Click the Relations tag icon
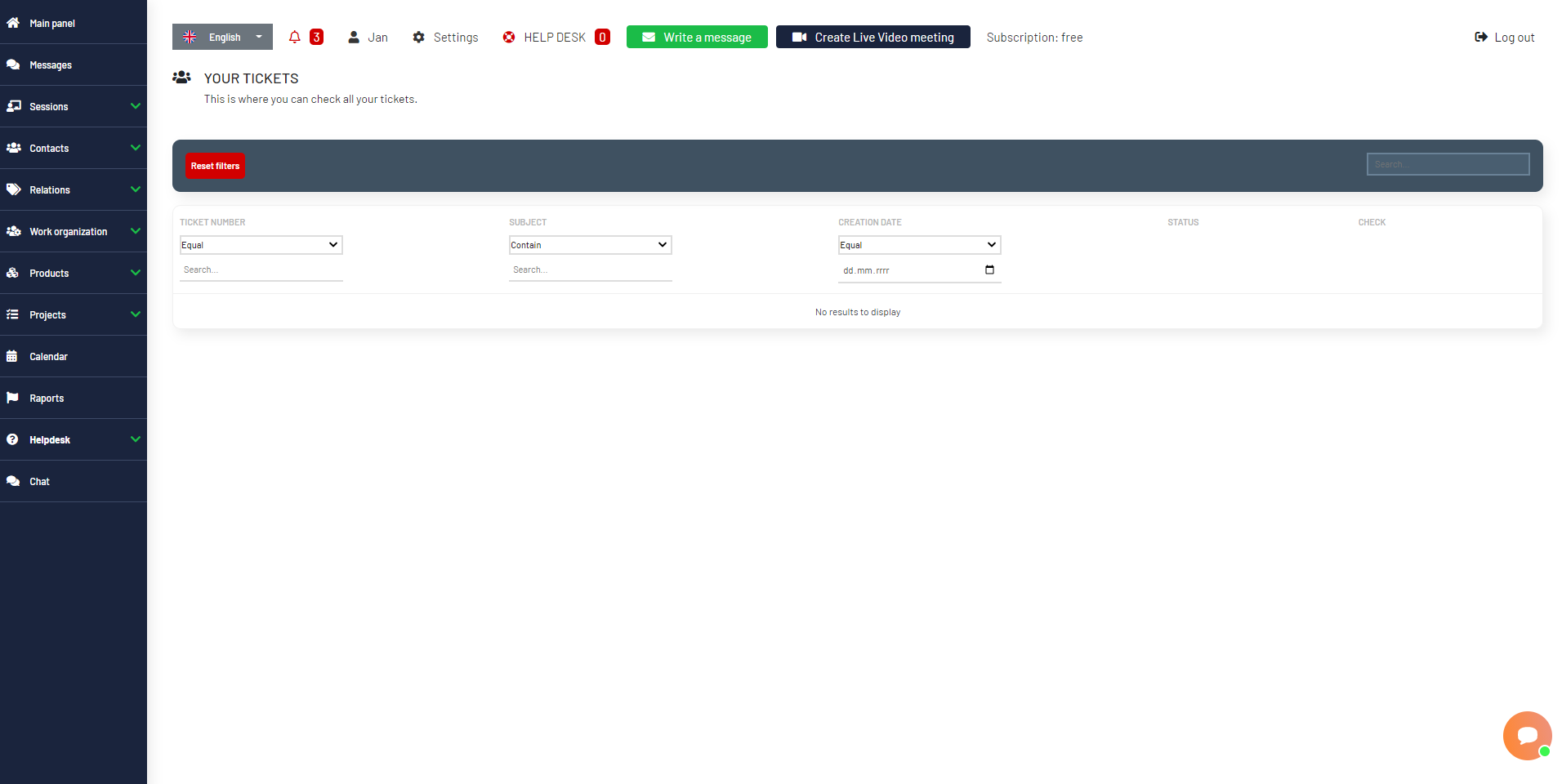1562x784 pixels. click(14, 189)
